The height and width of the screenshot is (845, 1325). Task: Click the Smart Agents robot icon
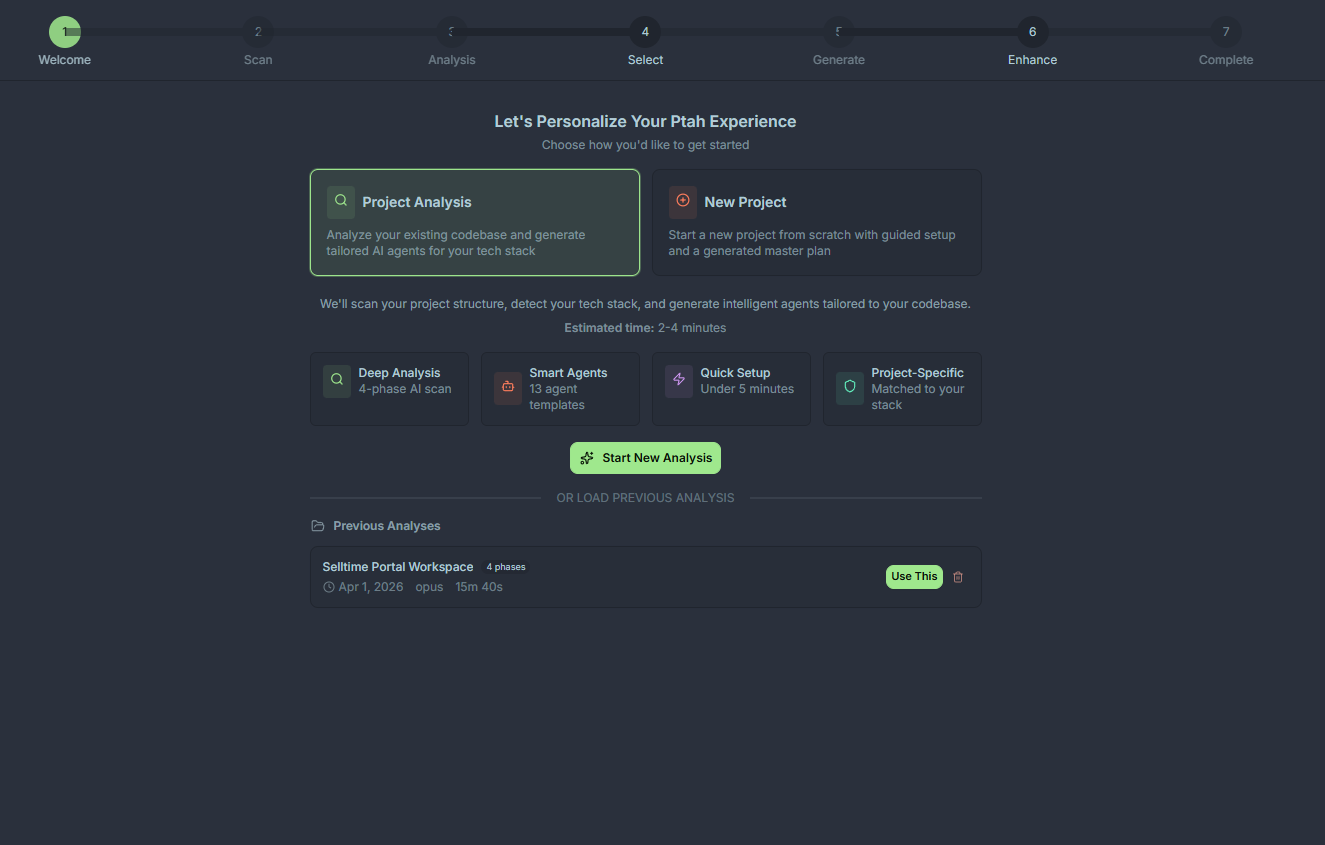(507, 388)
